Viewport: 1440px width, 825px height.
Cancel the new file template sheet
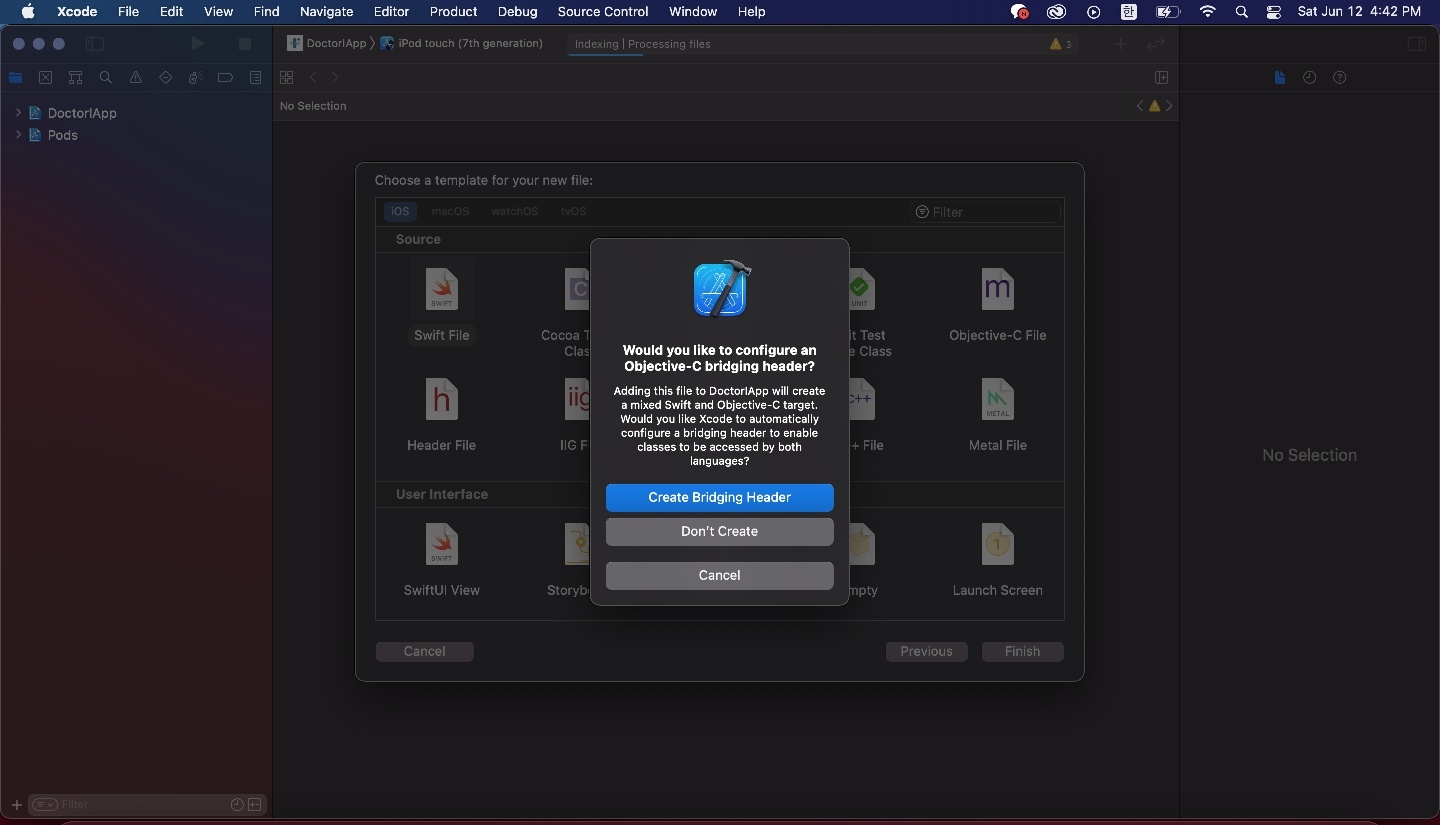coord(424,651)
